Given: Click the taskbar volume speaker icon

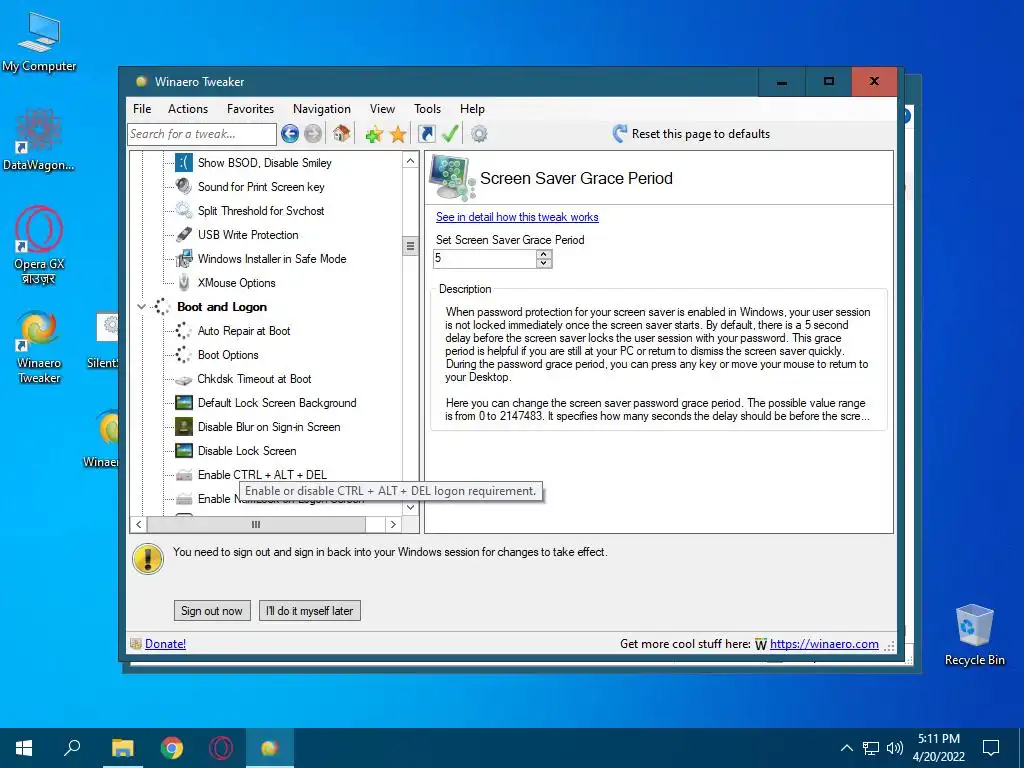Looking at the screenshot, I should click(895, 748).
